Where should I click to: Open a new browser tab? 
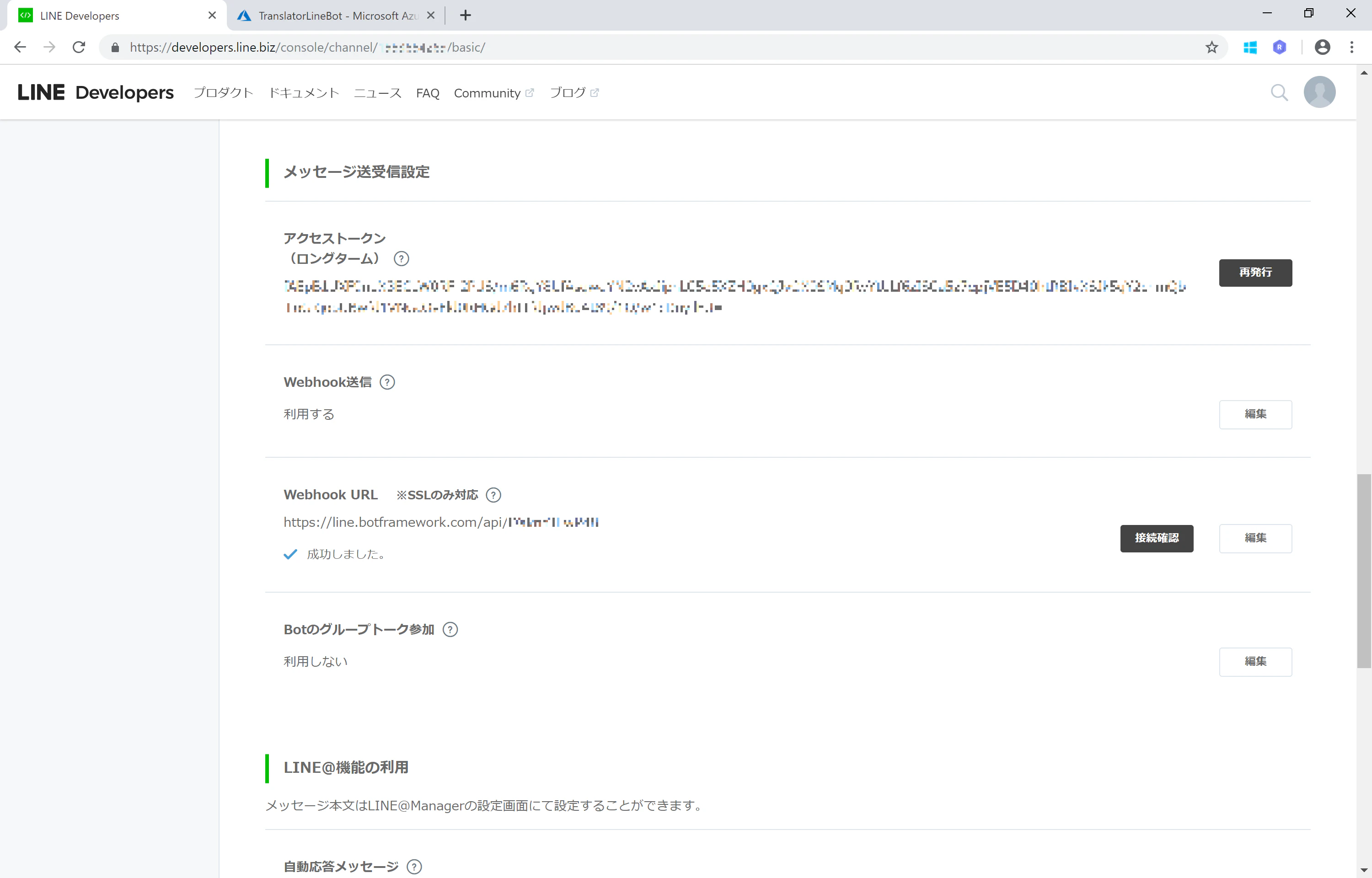(466, 16)
